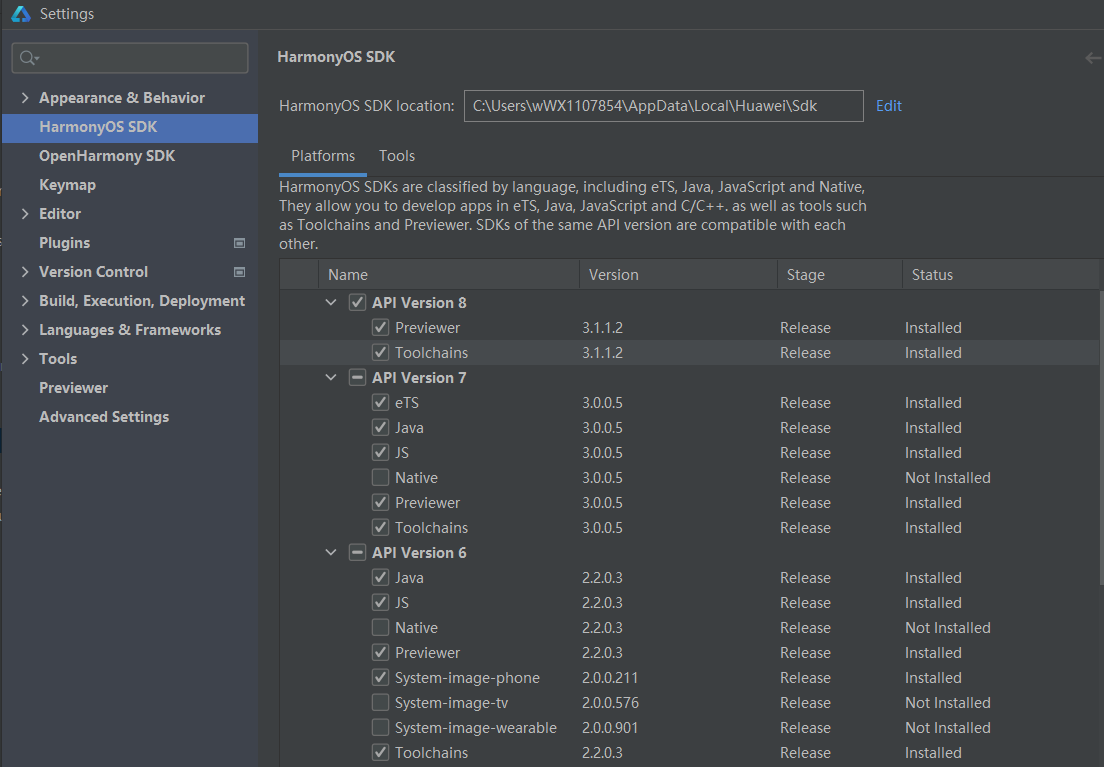Uncheck Toolchains 3.1.1.2 checkbox
Viewport: 1104px width, 767px height.
(380, 353)
